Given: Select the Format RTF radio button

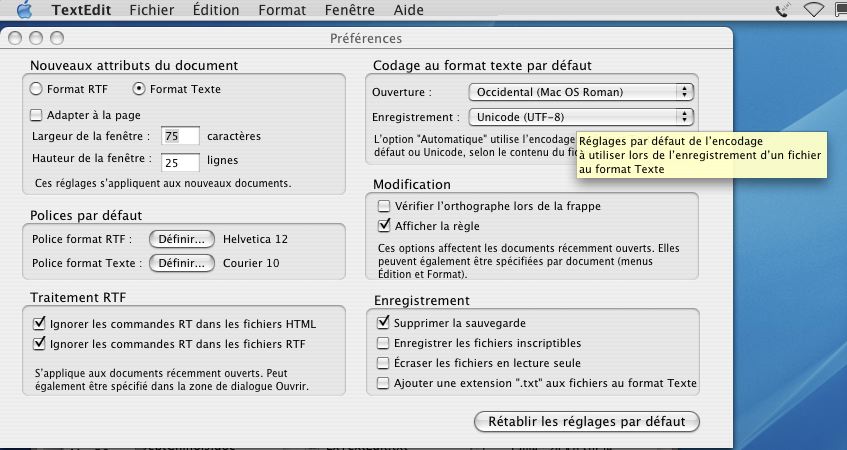Looking at the screenshot, I should (37, 89).
